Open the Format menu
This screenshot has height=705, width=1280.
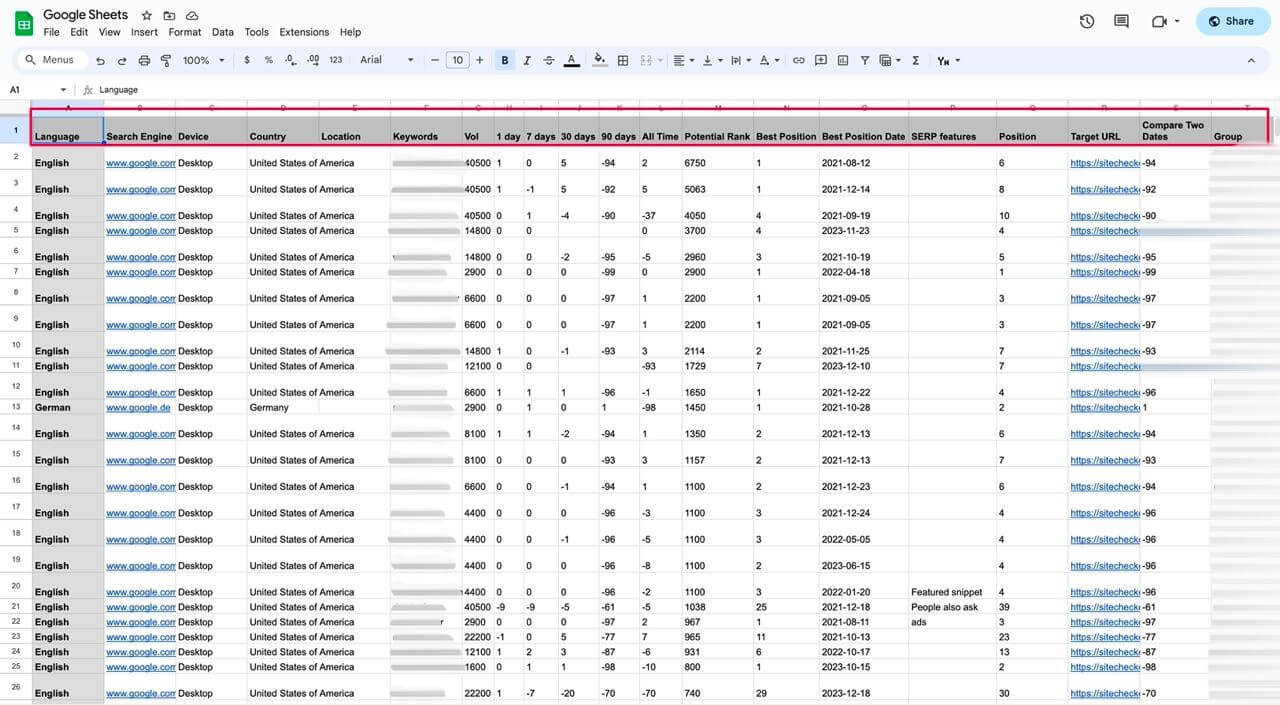click(185, 32)
